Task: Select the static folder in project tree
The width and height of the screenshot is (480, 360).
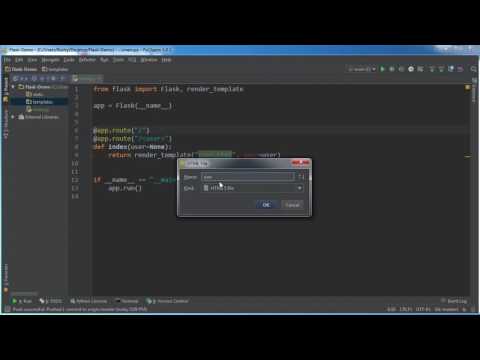Action: coord(35,94)
